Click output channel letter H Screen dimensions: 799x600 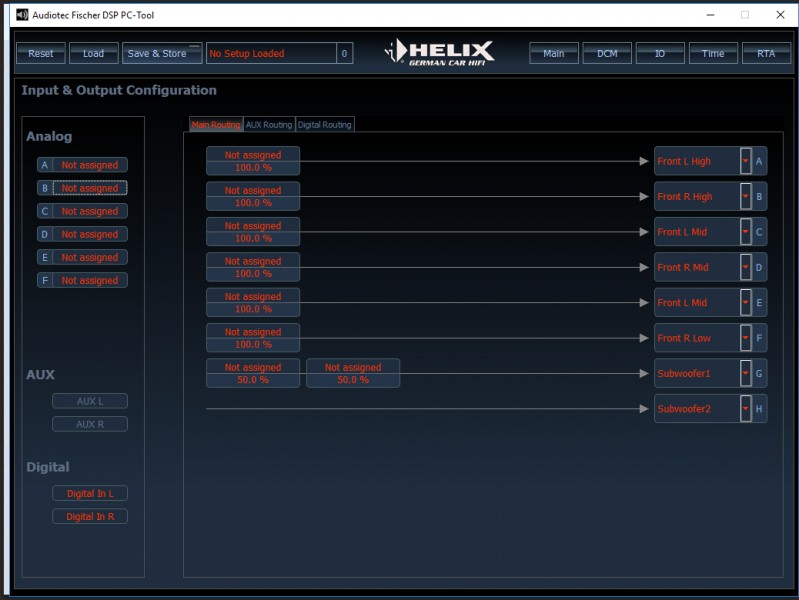tap(759, 409)
